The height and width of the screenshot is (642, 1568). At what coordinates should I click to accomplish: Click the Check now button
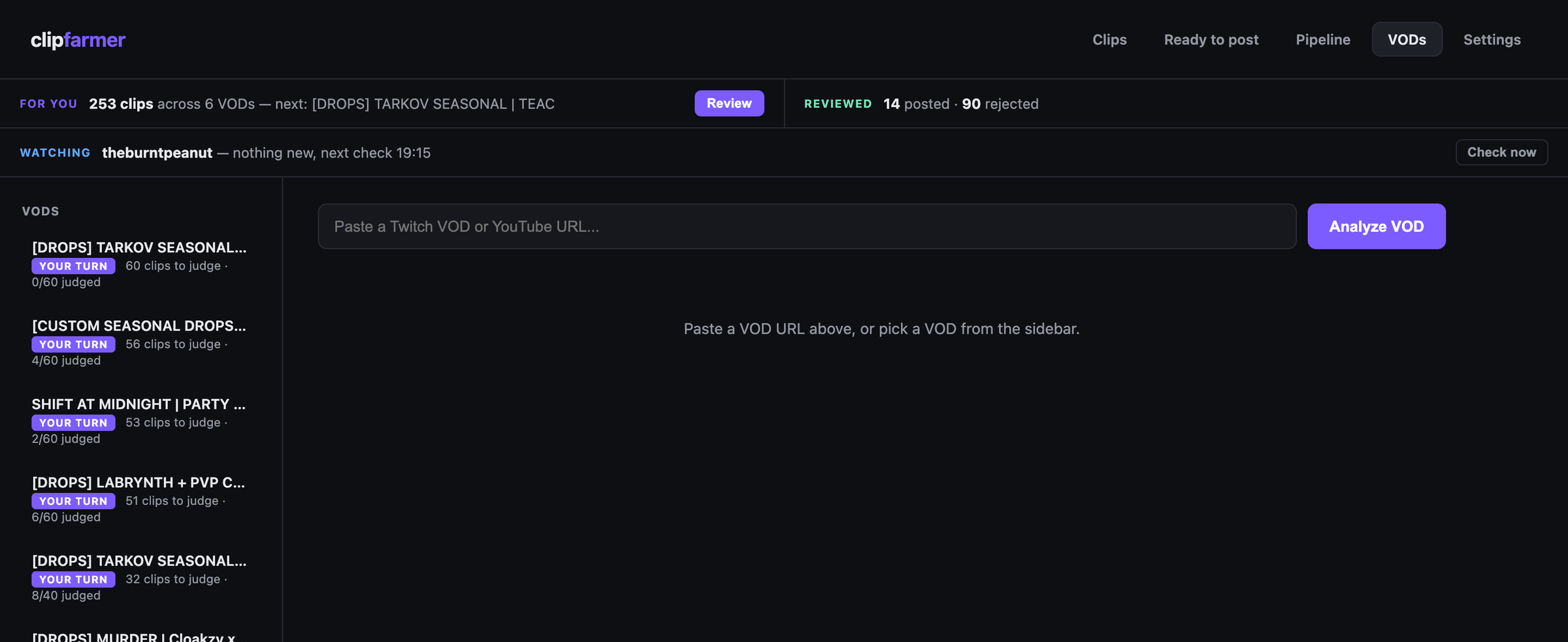coord(1501,152)
